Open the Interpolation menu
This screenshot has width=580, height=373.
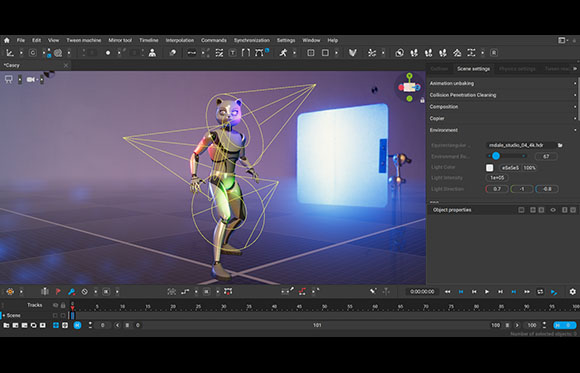click(x=179, y=40)
